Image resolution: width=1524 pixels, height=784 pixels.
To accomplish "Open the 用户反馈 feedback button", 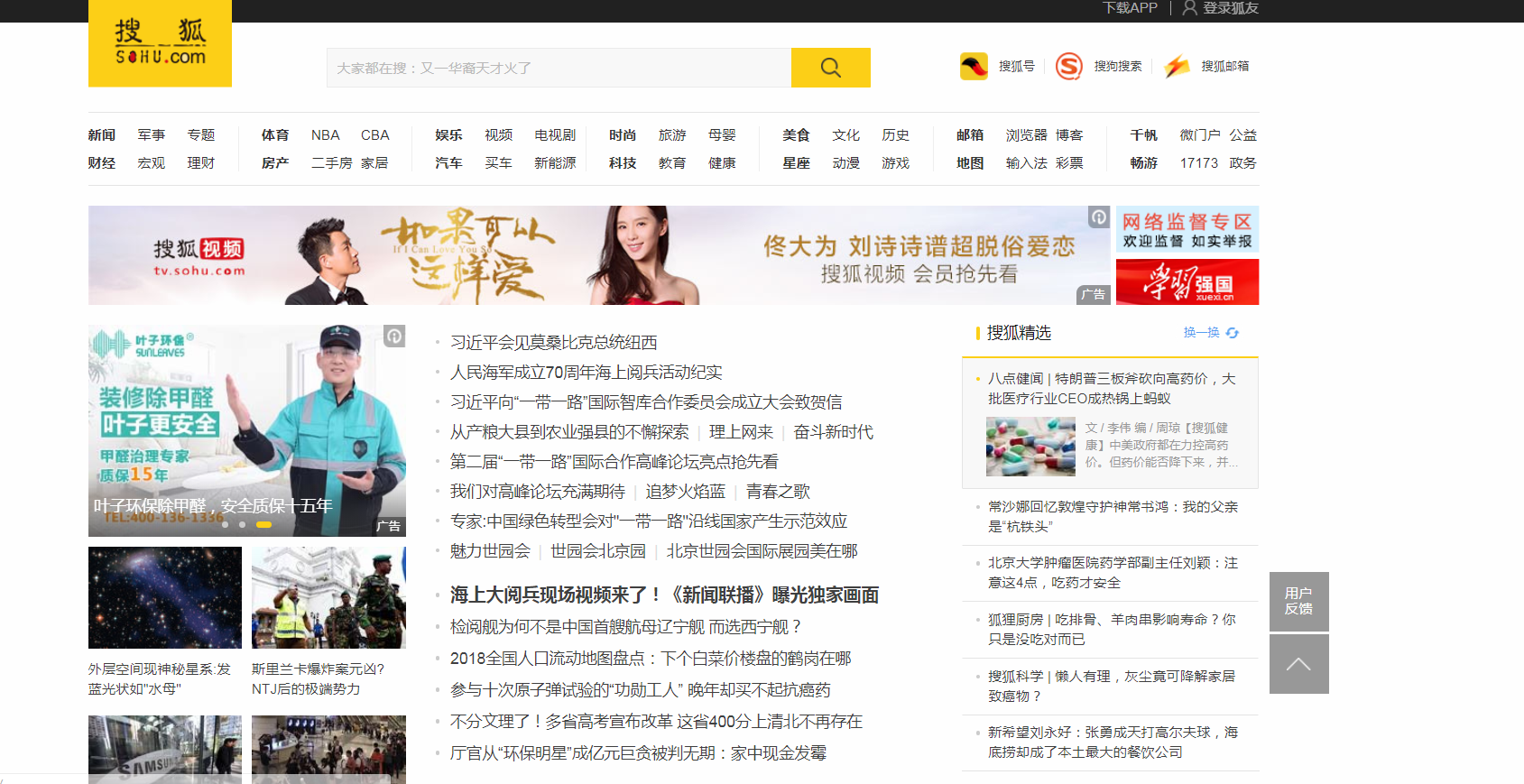I will [1298, 602].
